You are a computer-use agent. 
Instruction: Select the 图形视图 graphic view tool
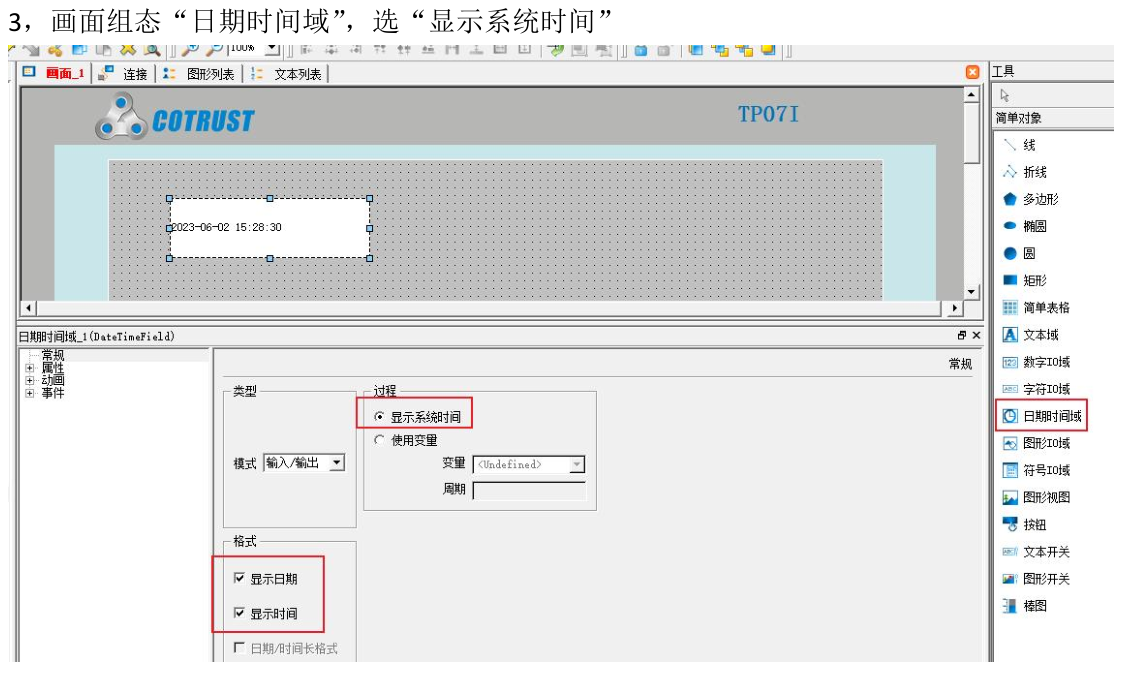[x=1036, y=498]
